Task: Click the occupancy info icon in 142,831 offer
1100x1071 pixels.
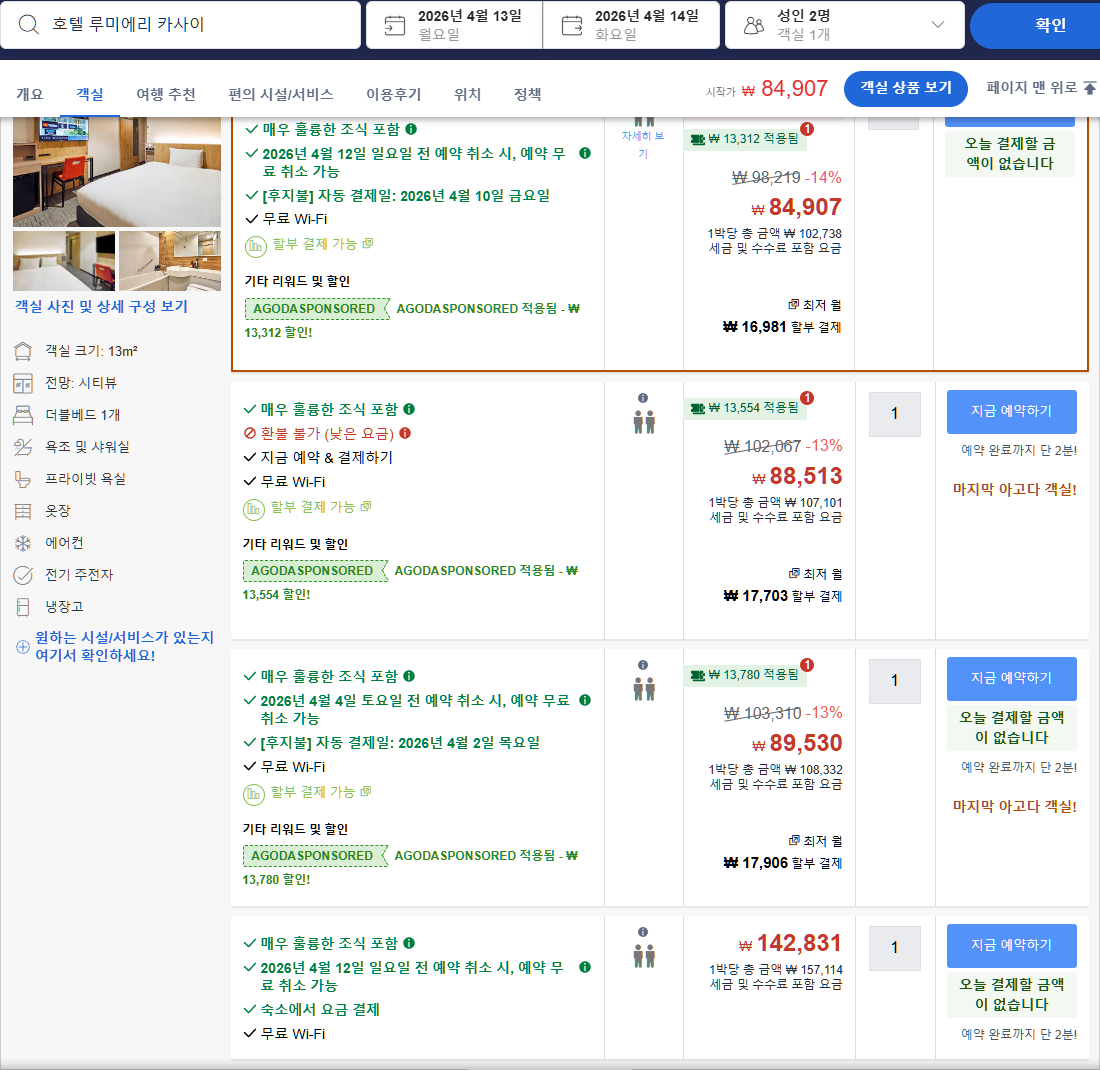Action: (x=643, y=932)
